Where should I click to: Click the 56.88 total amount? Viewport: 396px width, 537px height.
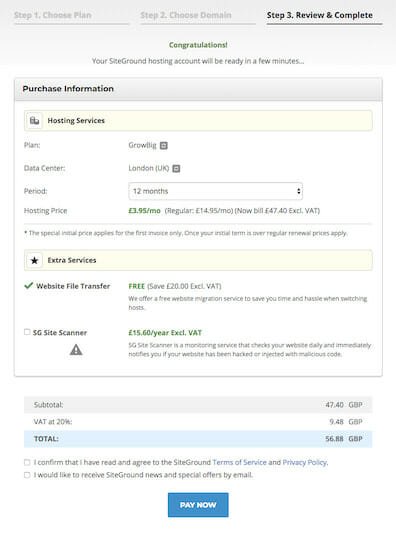pyautogui.click(x=334, y=439)
